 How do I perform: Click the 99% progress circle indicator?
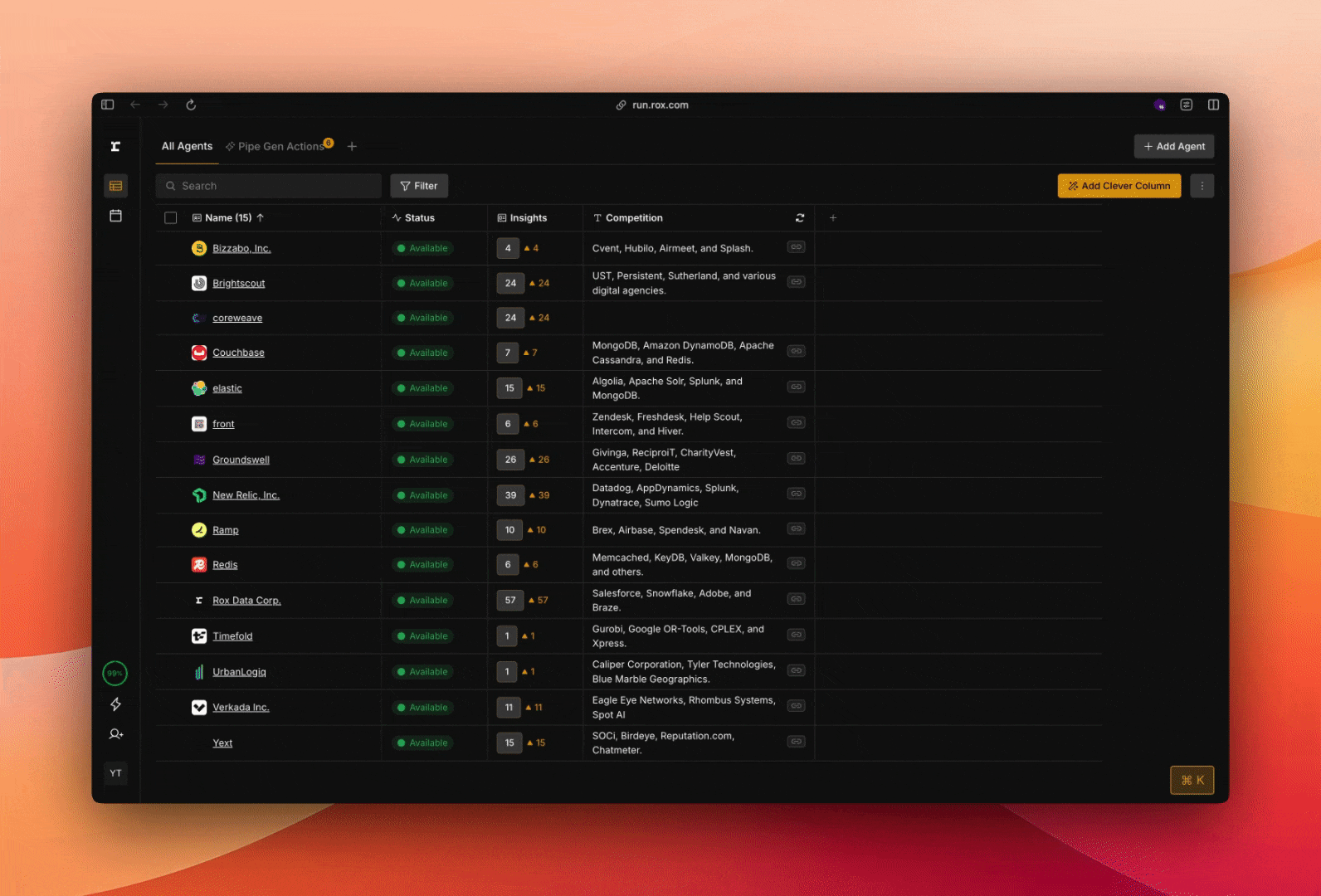tap(115, 673)
